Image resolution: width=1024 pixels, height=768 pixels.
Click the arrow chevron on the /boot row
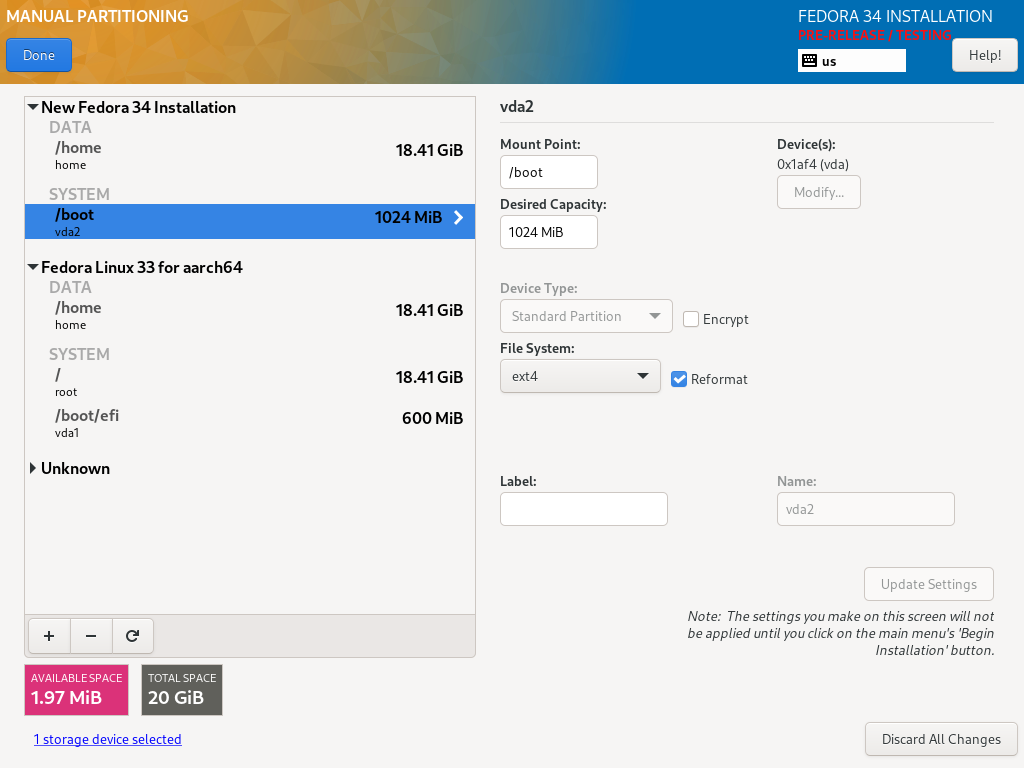[458, 217]
